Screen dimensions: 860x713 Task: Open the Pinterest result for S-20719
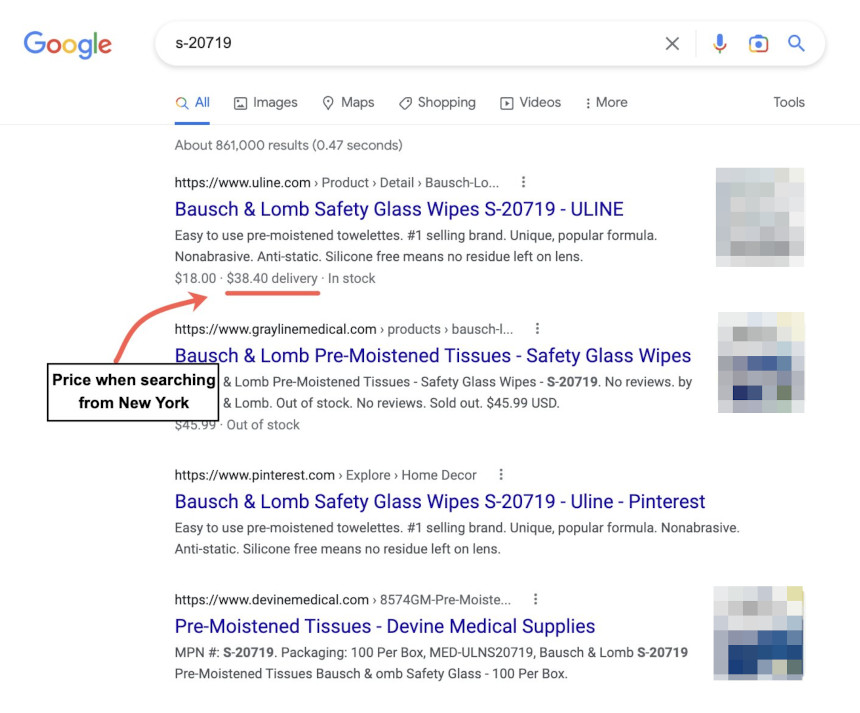click(x=437, y=501)
